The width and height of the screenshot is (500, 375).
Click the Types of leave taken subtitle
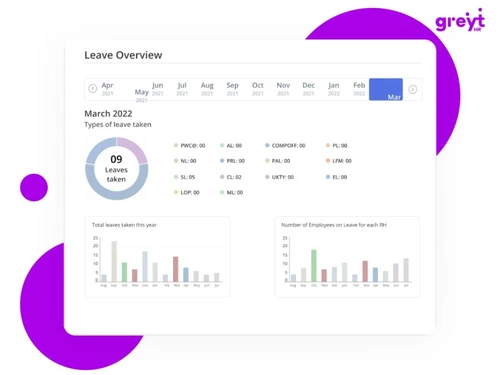click(x=118, y=125)
